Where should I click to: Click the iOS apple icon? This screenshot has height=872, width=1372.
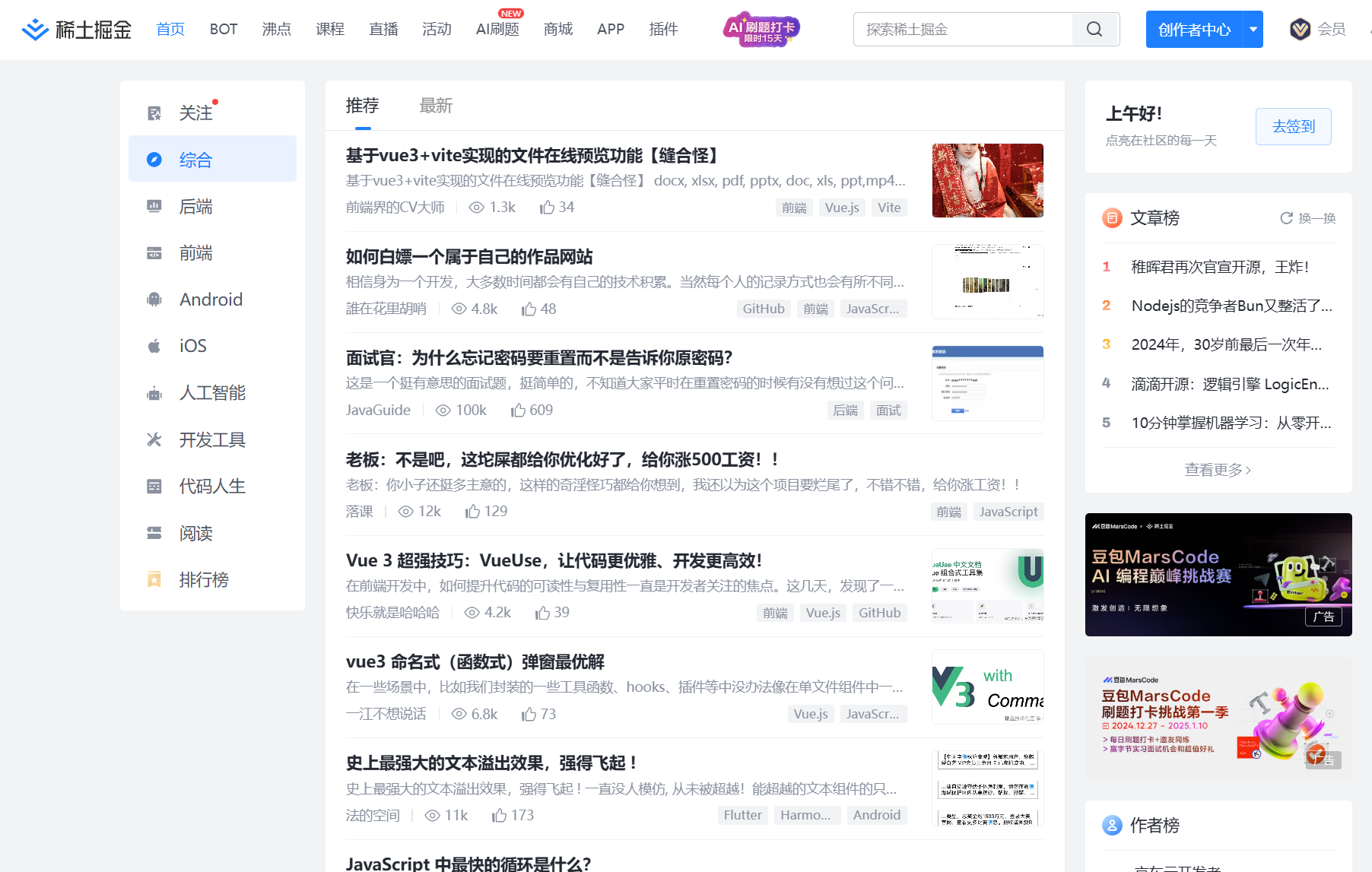point(154,346)
